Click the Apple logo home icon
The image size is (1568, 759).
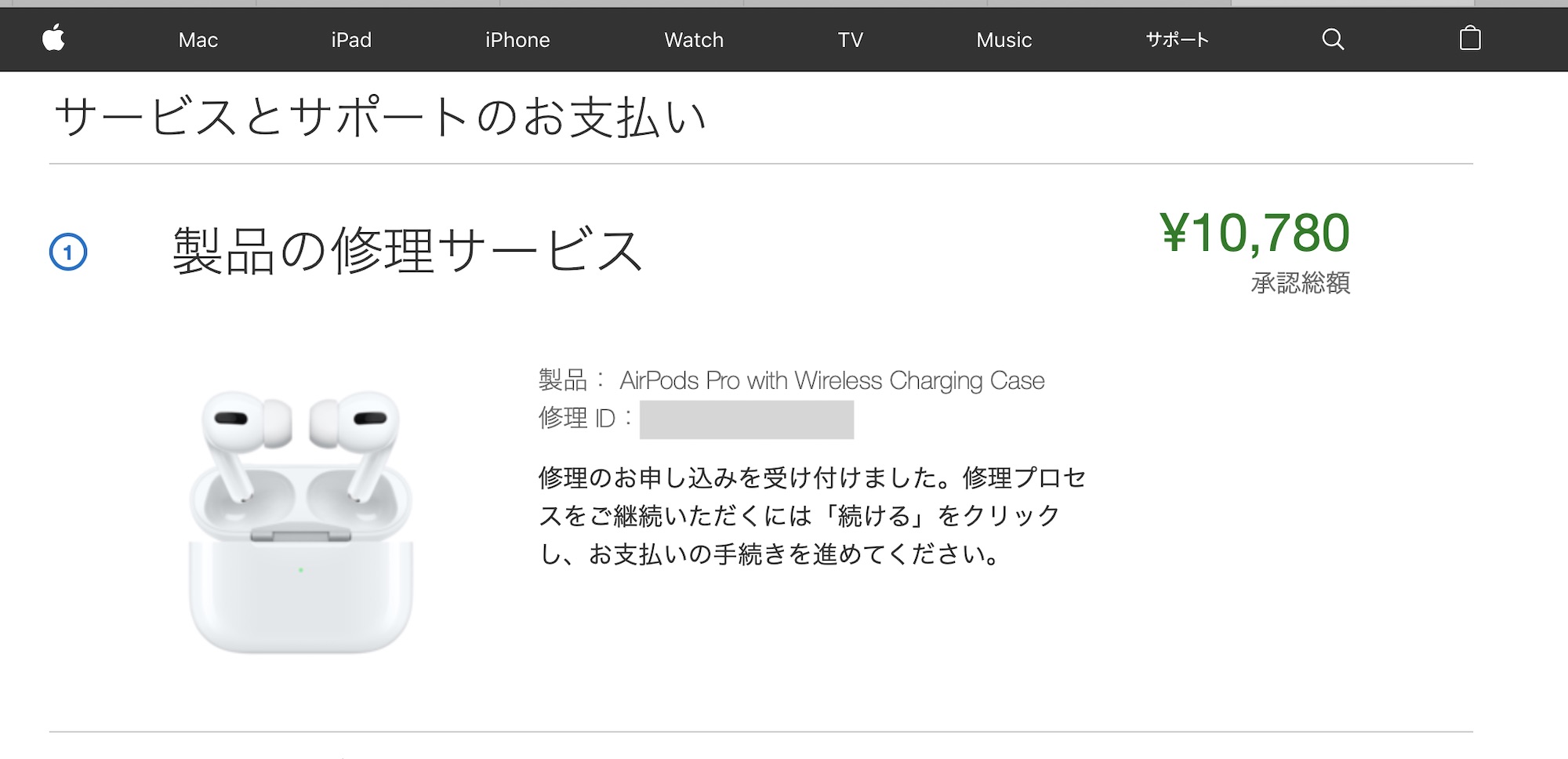pos(53,38)
